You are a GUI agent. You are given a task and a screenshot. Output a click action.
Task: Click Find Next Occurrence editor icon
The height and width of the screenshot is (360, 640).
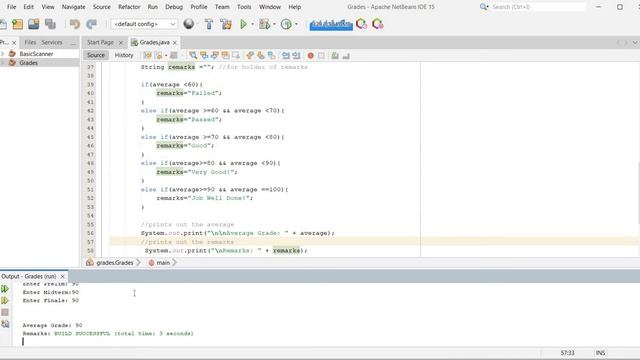214,56
